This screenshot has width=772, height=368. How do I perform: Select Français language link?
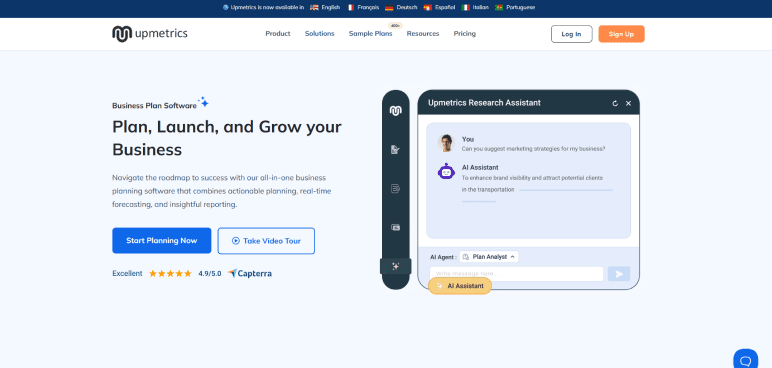363,7
